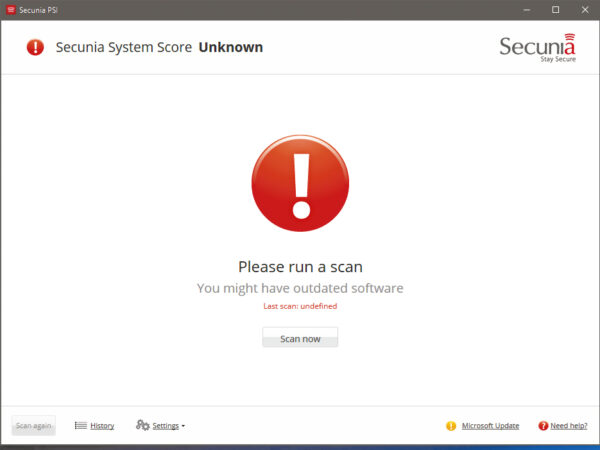Image resolution: width=600 pixels, height=450 pixels.
Task: Expand the Settings dropdown arrow
Action: (x=183, y=426)
